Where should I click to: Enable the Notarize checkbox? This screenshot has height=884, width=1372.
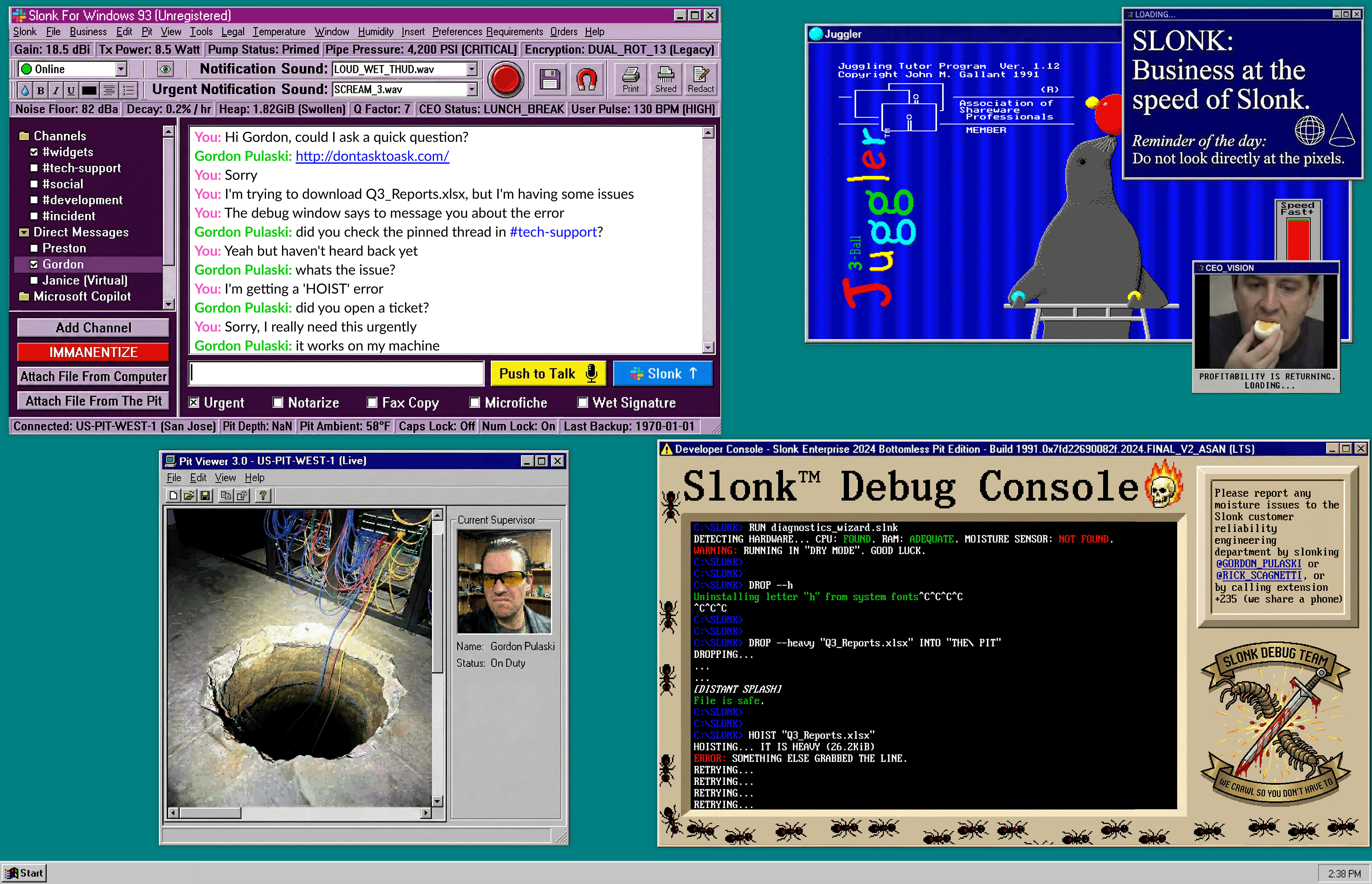278,402
